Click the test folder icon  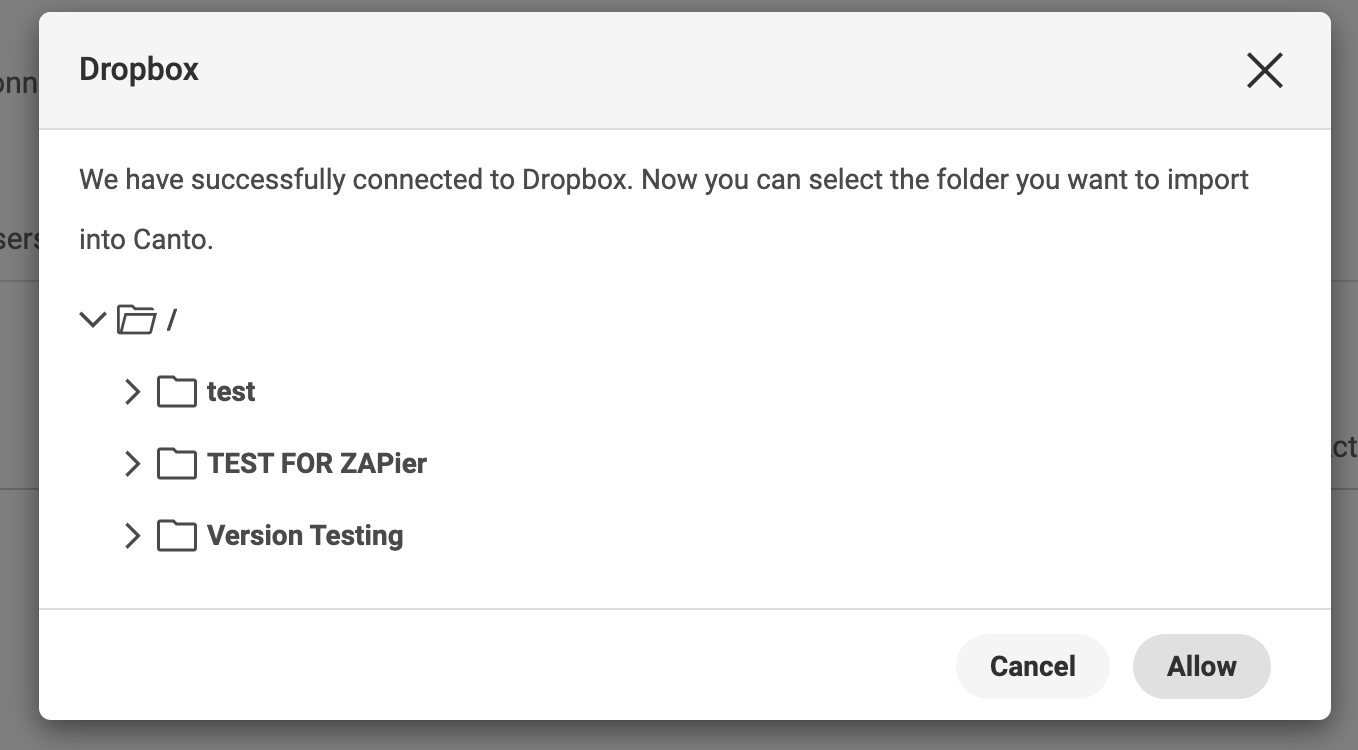pyautogui.click(x=177, y=392)
